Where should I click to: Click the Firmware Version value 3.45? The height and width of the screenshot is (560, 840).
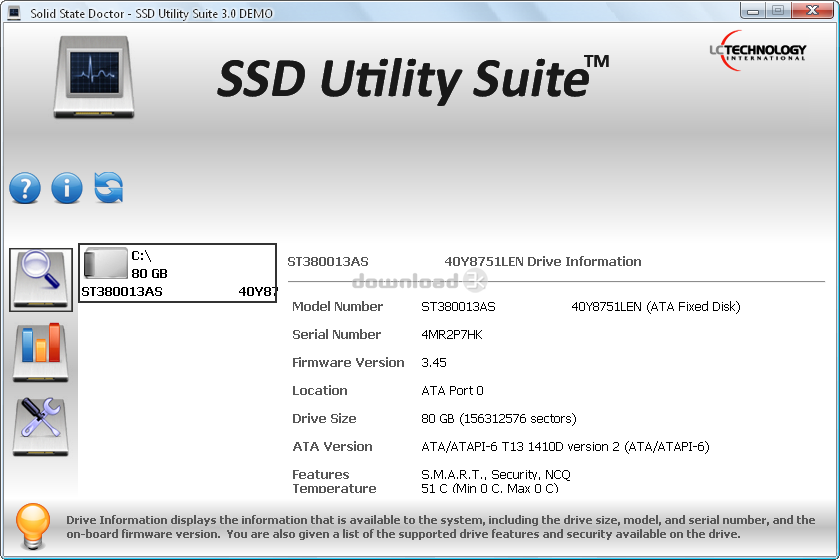coord(434,363)
